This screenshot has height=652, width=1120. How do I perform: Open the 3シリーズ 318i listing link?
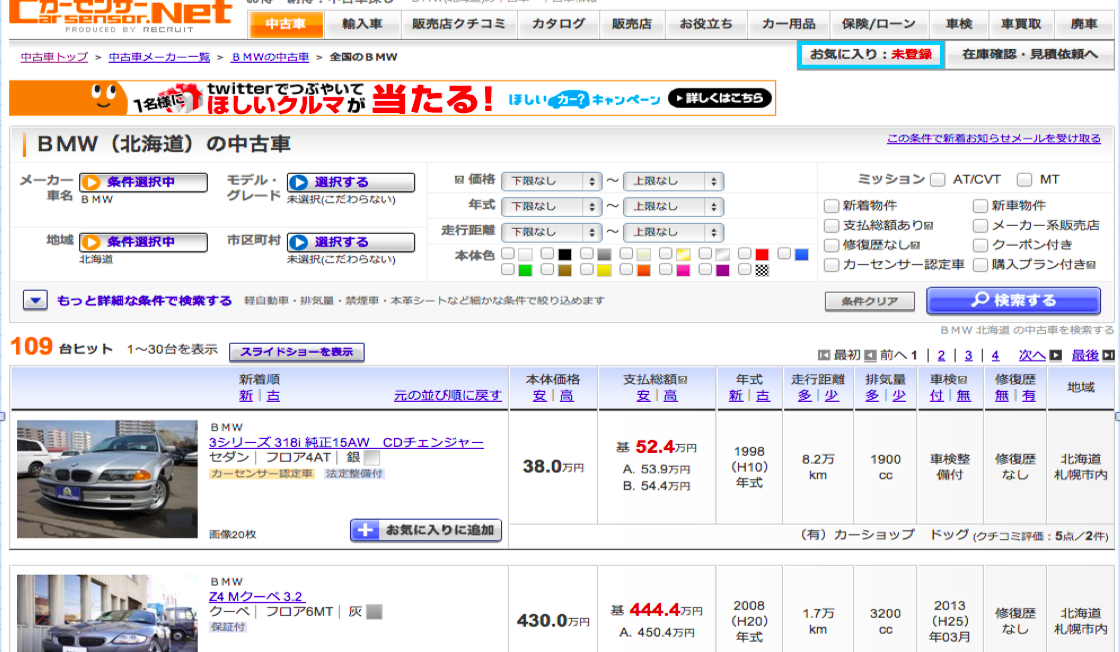tap(346, 442)
